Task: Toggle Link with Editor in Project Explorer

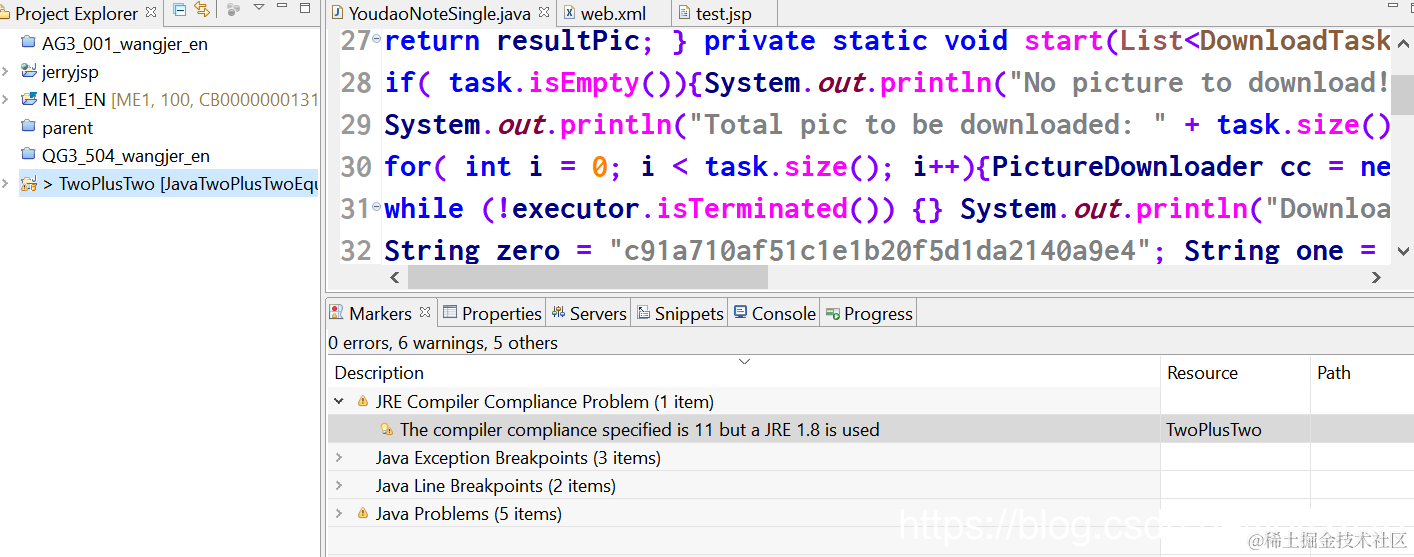Action: (x=203, y=10)
